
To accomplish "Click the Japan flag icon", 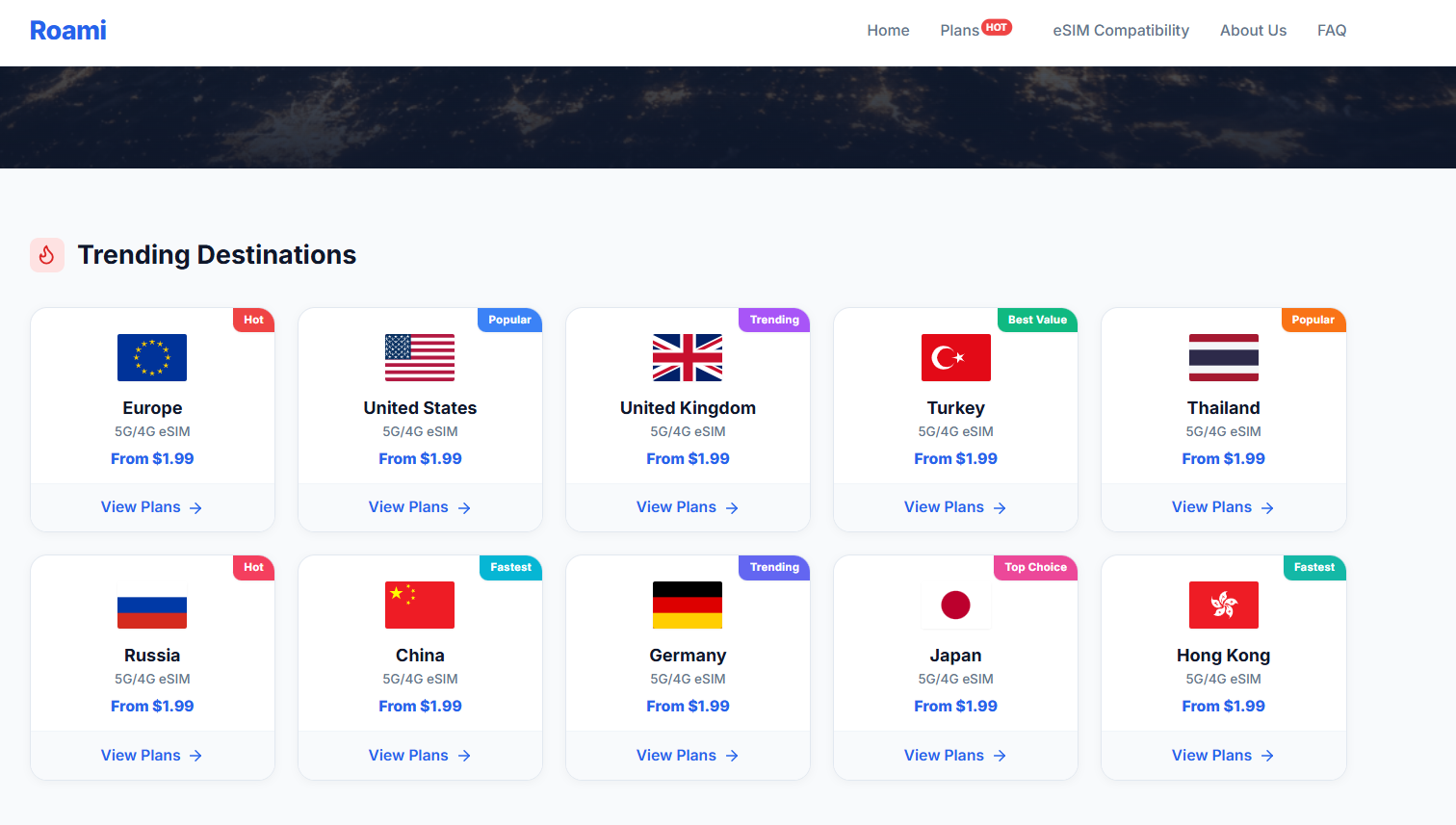I will 955,605.
